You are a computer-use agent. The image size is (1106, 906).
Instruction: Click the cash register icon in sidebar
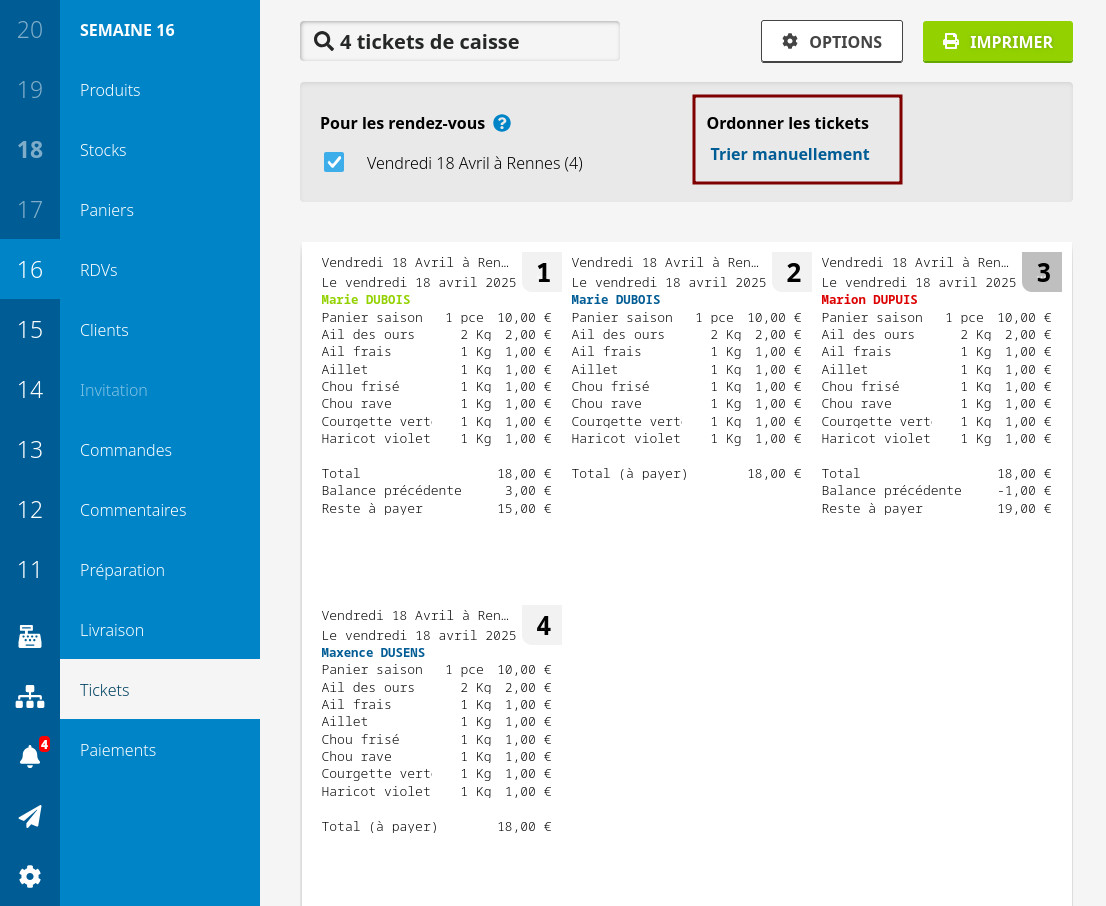30,637
